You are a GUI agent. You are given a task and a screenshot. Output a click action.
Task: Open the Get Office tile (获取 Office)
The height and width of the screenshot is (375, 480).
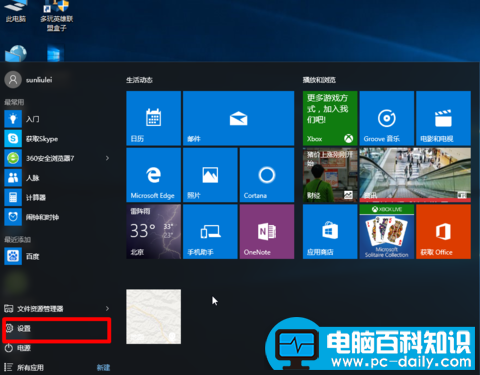tap(443, 232)
